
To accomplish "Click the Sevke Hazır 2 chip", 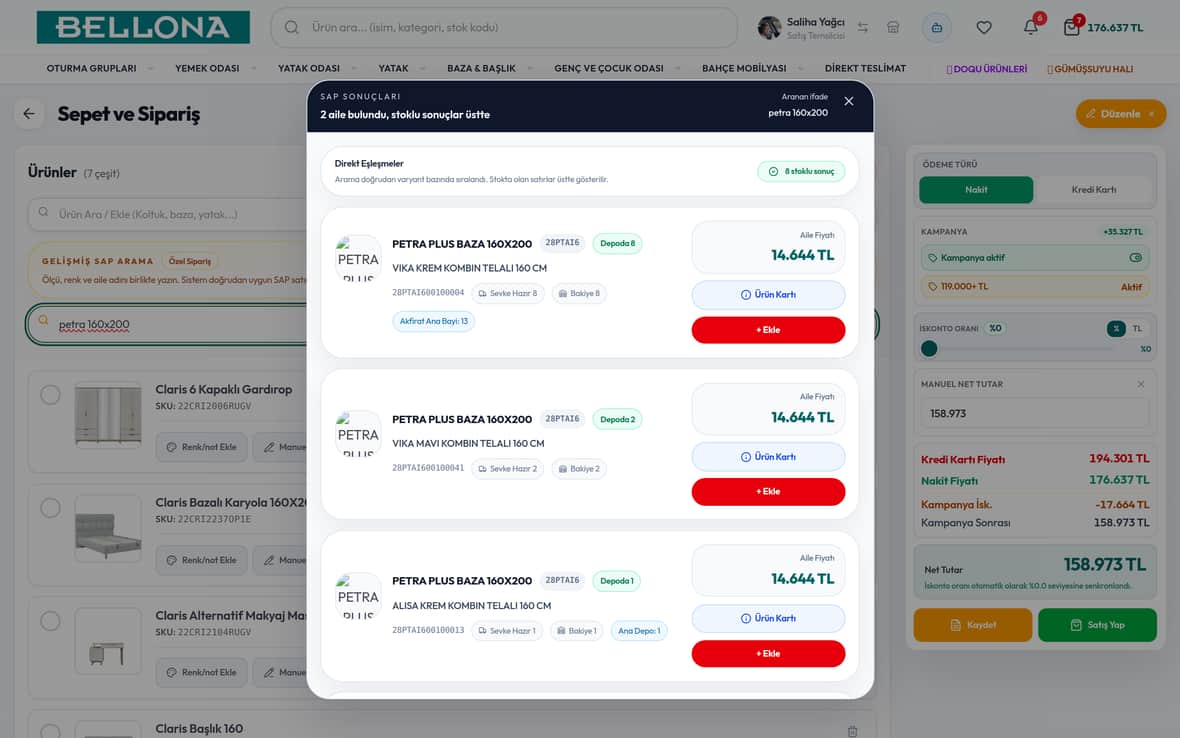I will click(x=507, y=469).
